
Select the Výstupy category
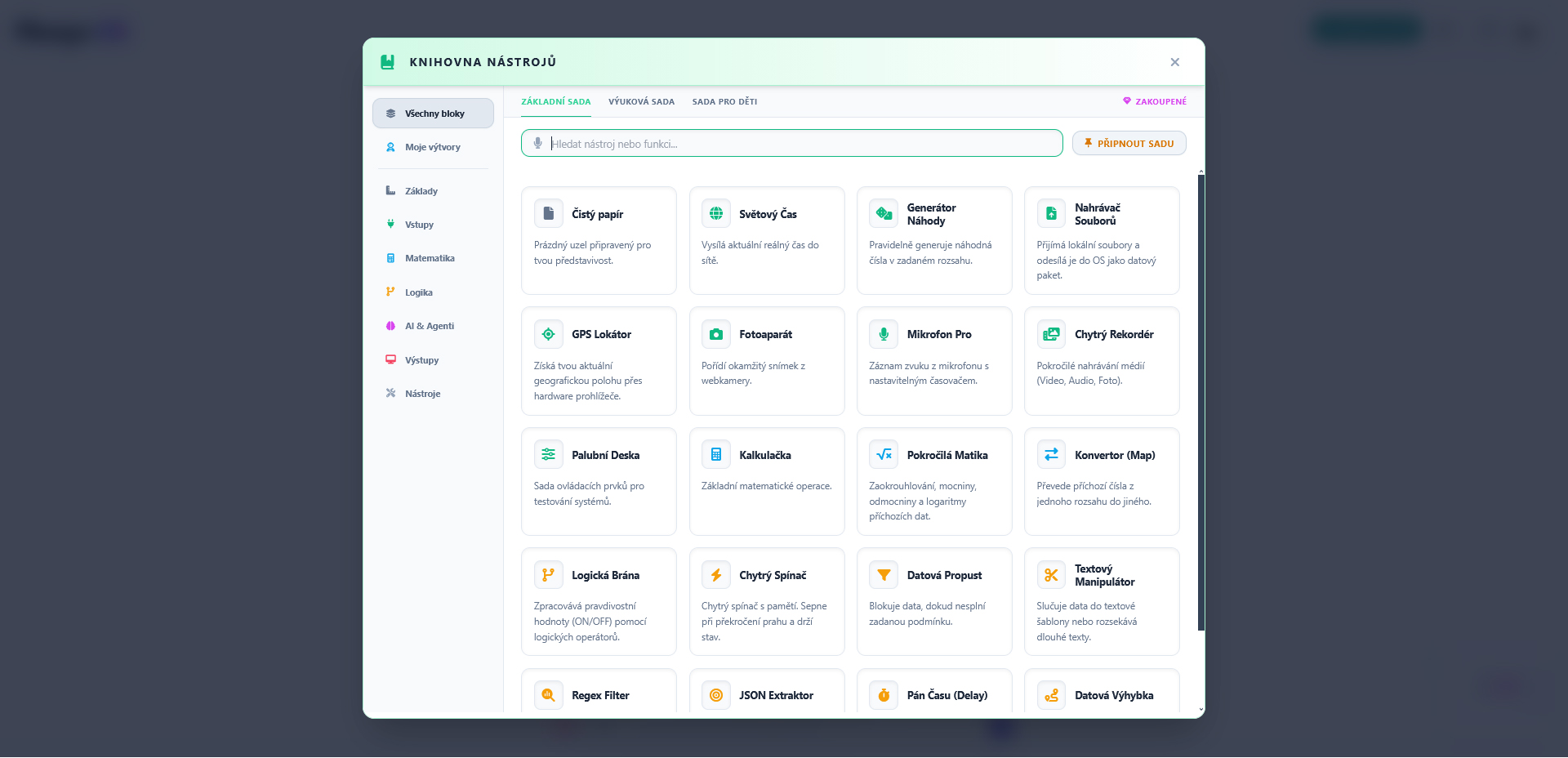[x=433, y=360]
